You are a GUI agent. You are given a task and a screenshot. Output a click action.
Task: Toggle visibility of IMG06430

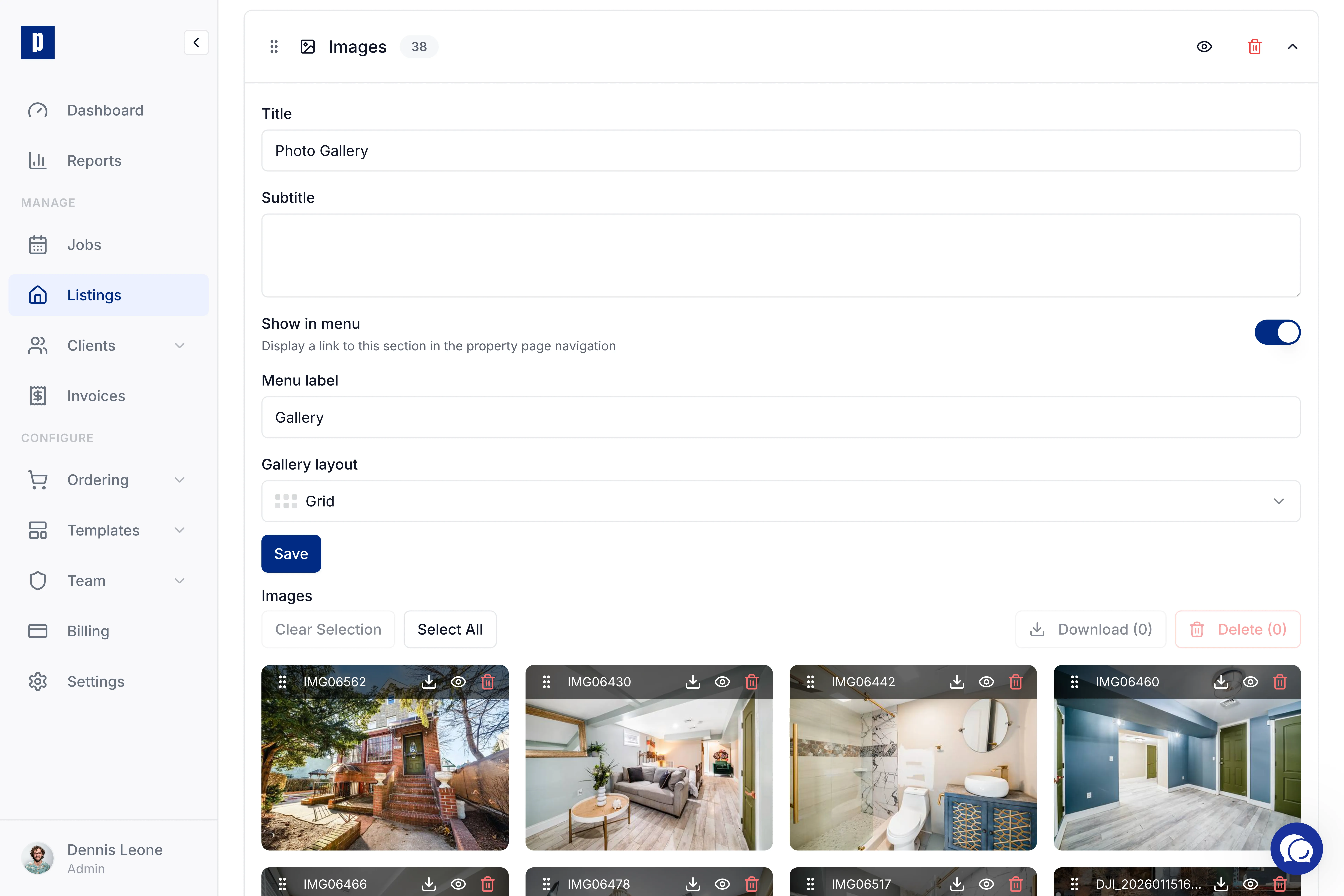coord(722,682)
